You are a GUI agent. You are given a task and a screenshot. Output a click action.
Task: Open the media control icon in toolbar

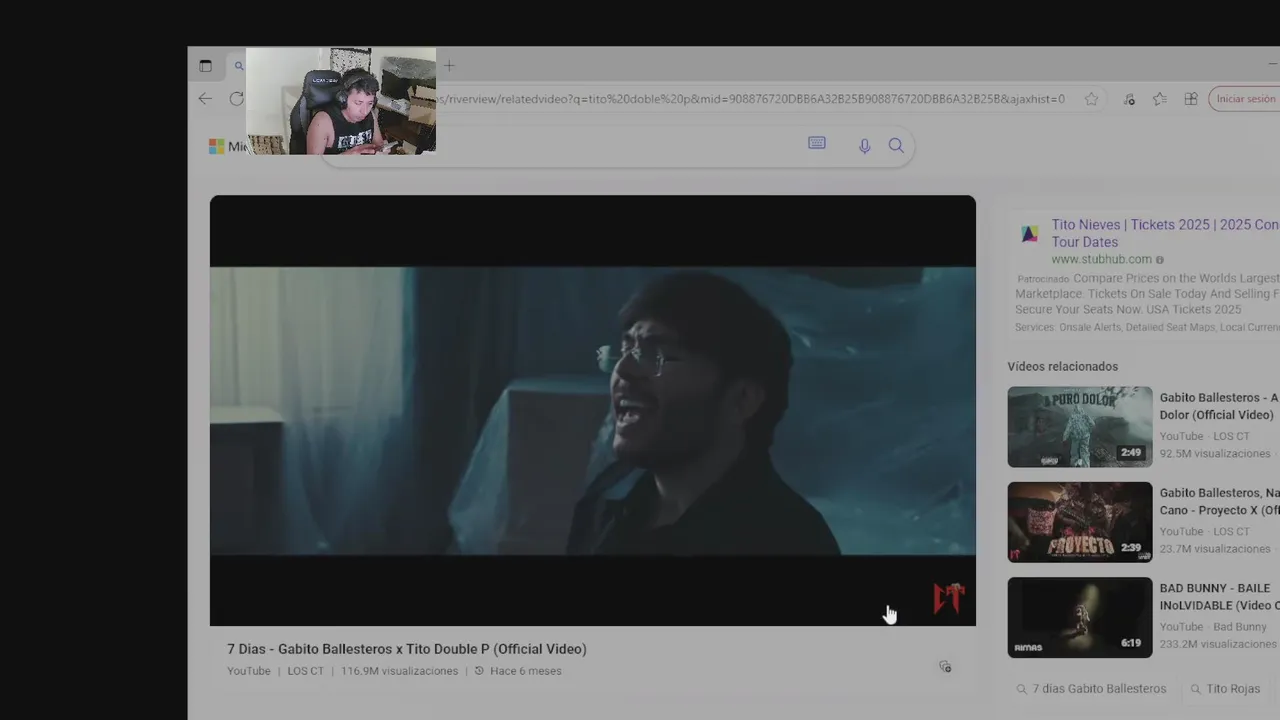[1129, 99]
